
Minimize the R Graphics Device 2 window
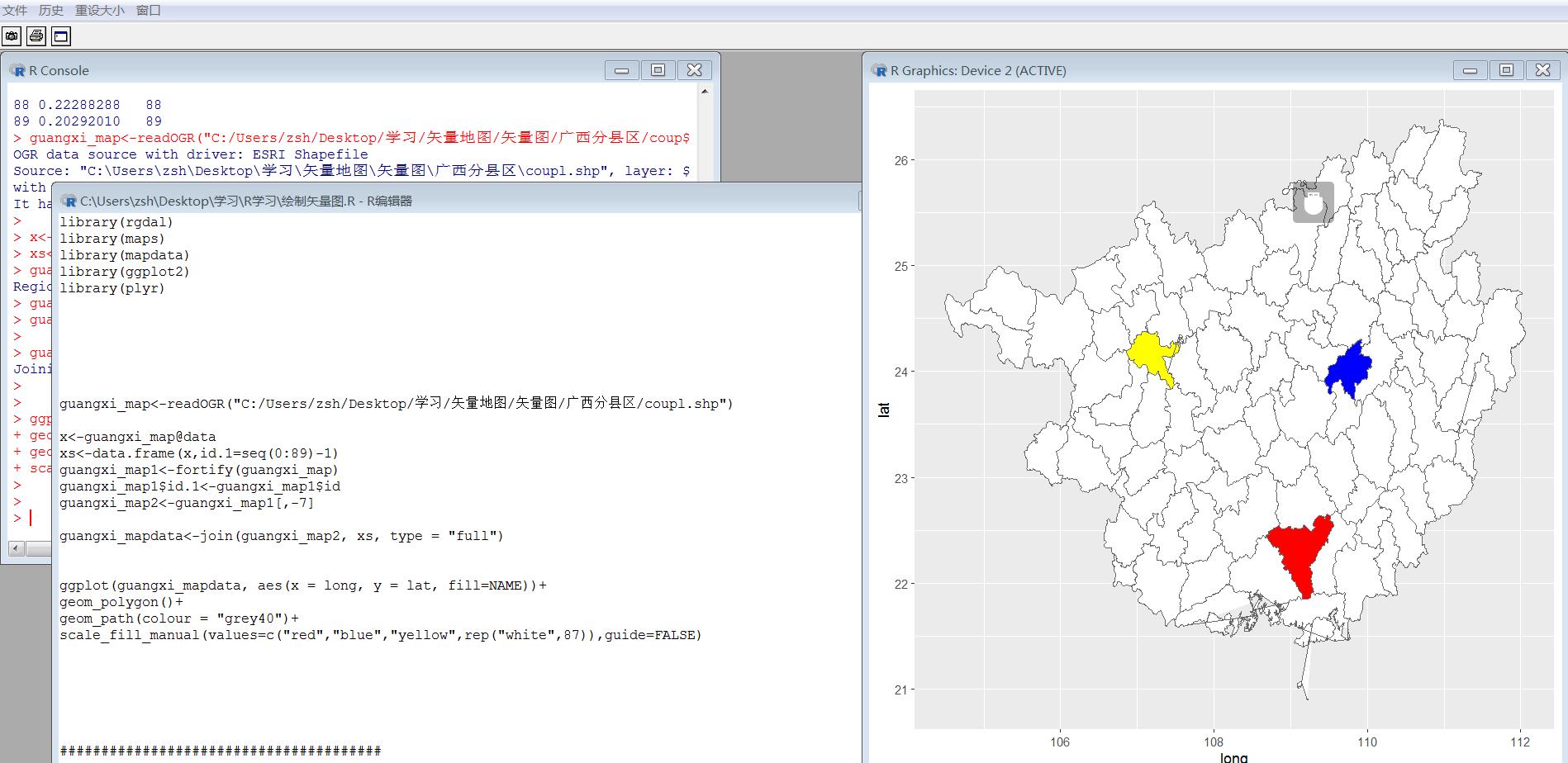click(1470, 70)
